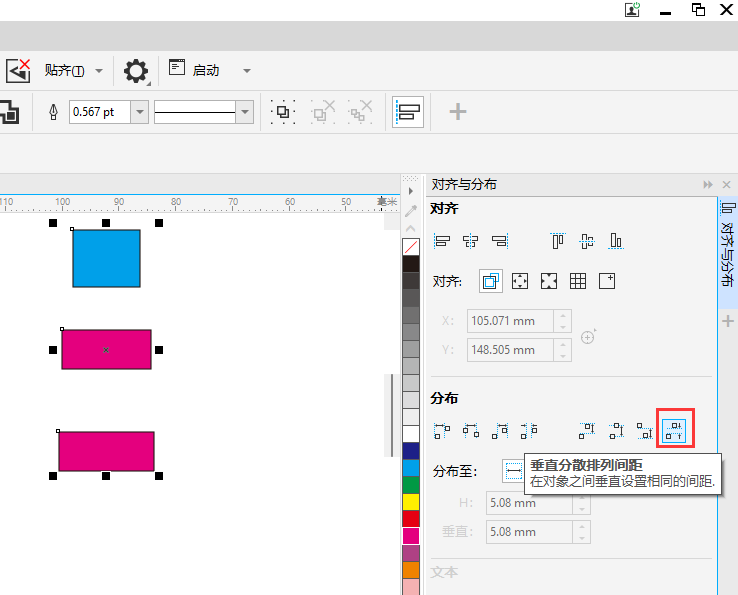
Task: Click the Y coordinate stepper arrows
Action: (x=563, y=350)
